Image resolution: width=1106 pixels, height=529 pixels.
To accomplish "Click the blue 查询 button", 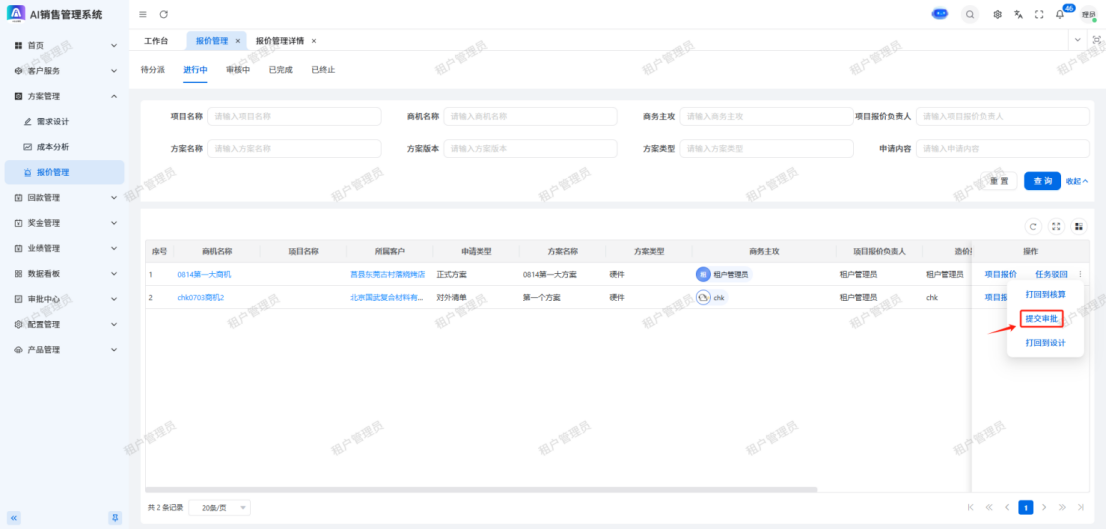I will (x=1042, y=181).
